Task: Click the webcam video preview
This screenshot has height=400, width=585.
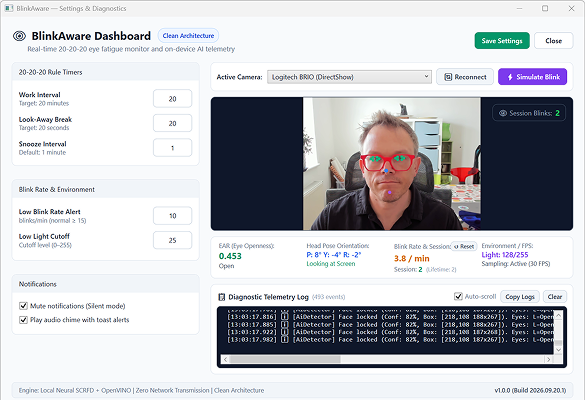Action: tap(392, 164)
